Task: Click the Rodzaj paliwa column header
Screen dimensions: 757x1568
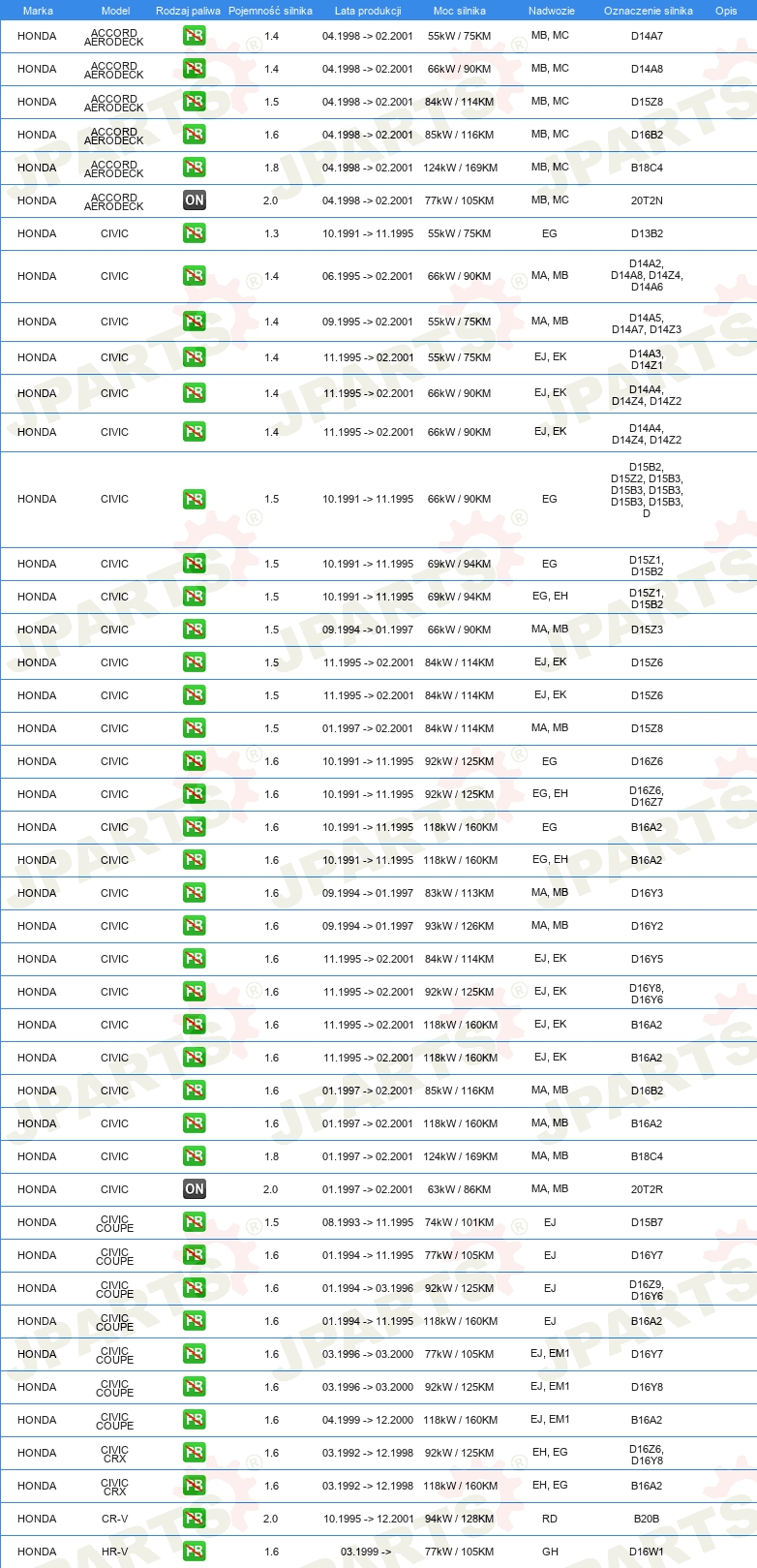Action: tap(188, 11)
